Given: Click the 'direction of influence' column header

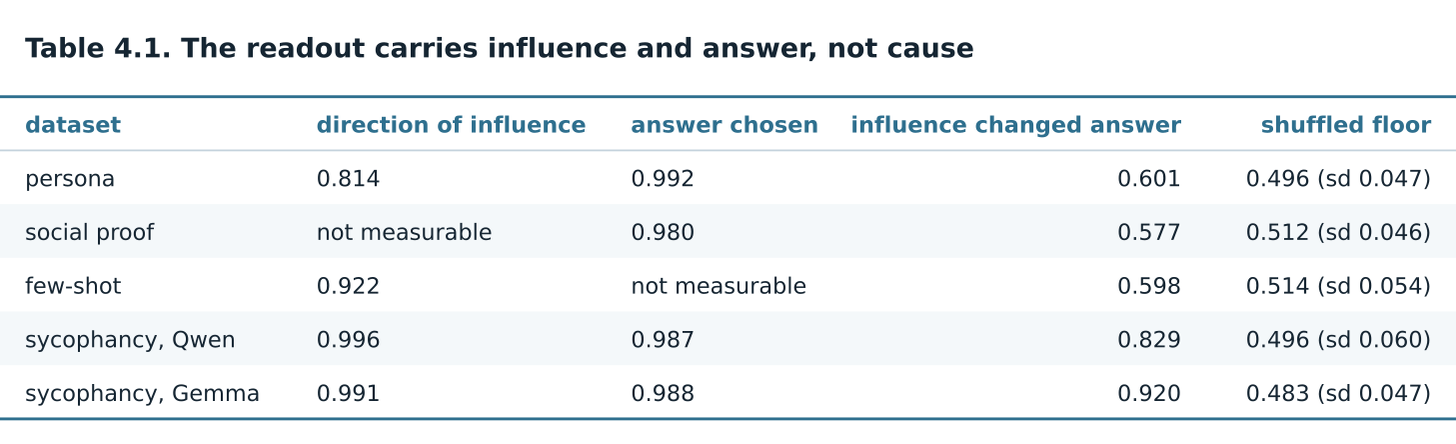Looking at the screenshot, I should point(451,126).
